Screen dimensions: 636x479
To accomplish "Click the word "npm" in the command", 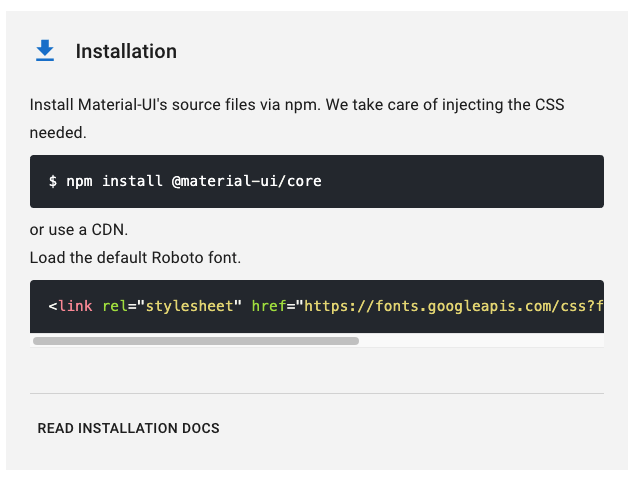I will click(80, 182).
